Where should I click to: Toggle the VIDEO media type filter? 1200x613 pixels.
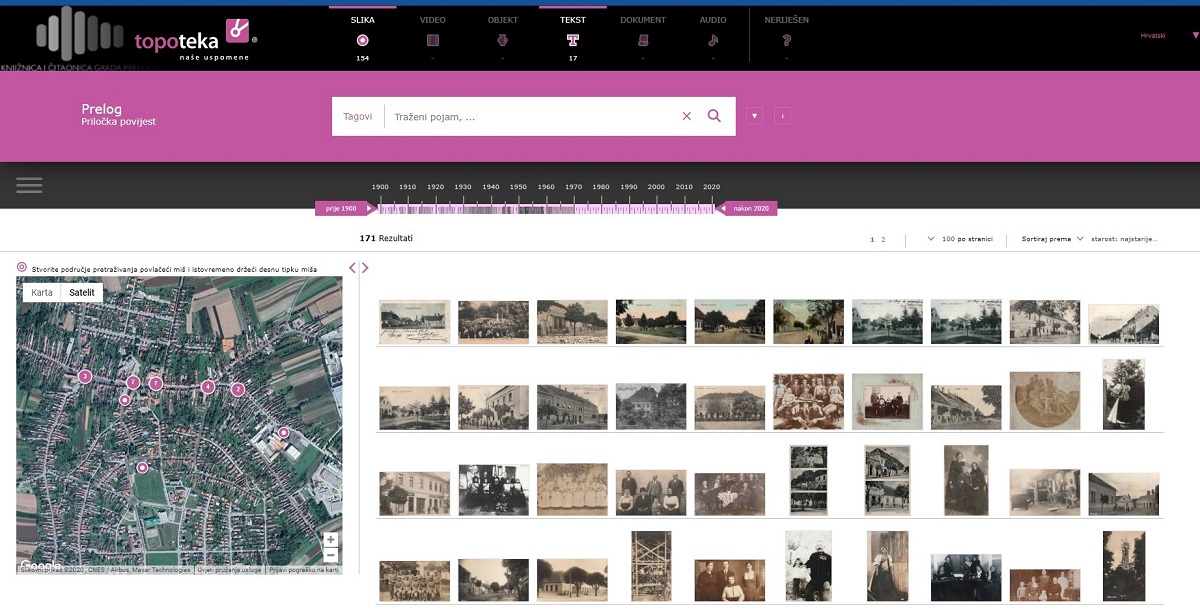pos(433,40)
